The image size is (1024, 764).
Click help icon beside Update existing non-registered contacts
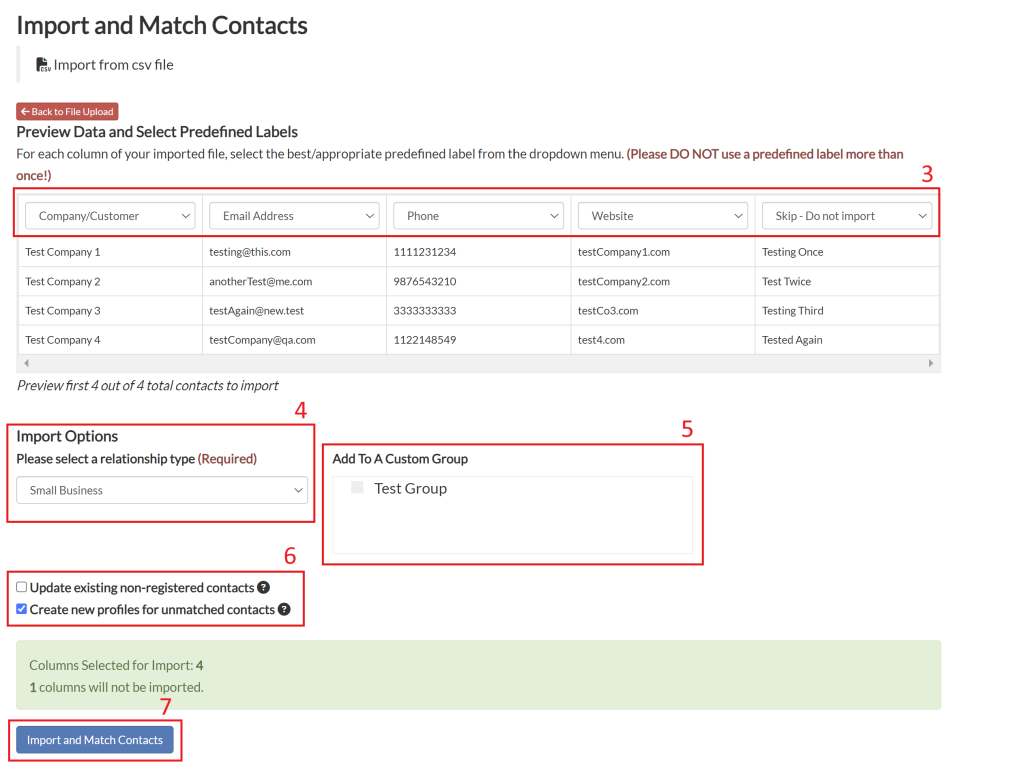tap(263, 588)
